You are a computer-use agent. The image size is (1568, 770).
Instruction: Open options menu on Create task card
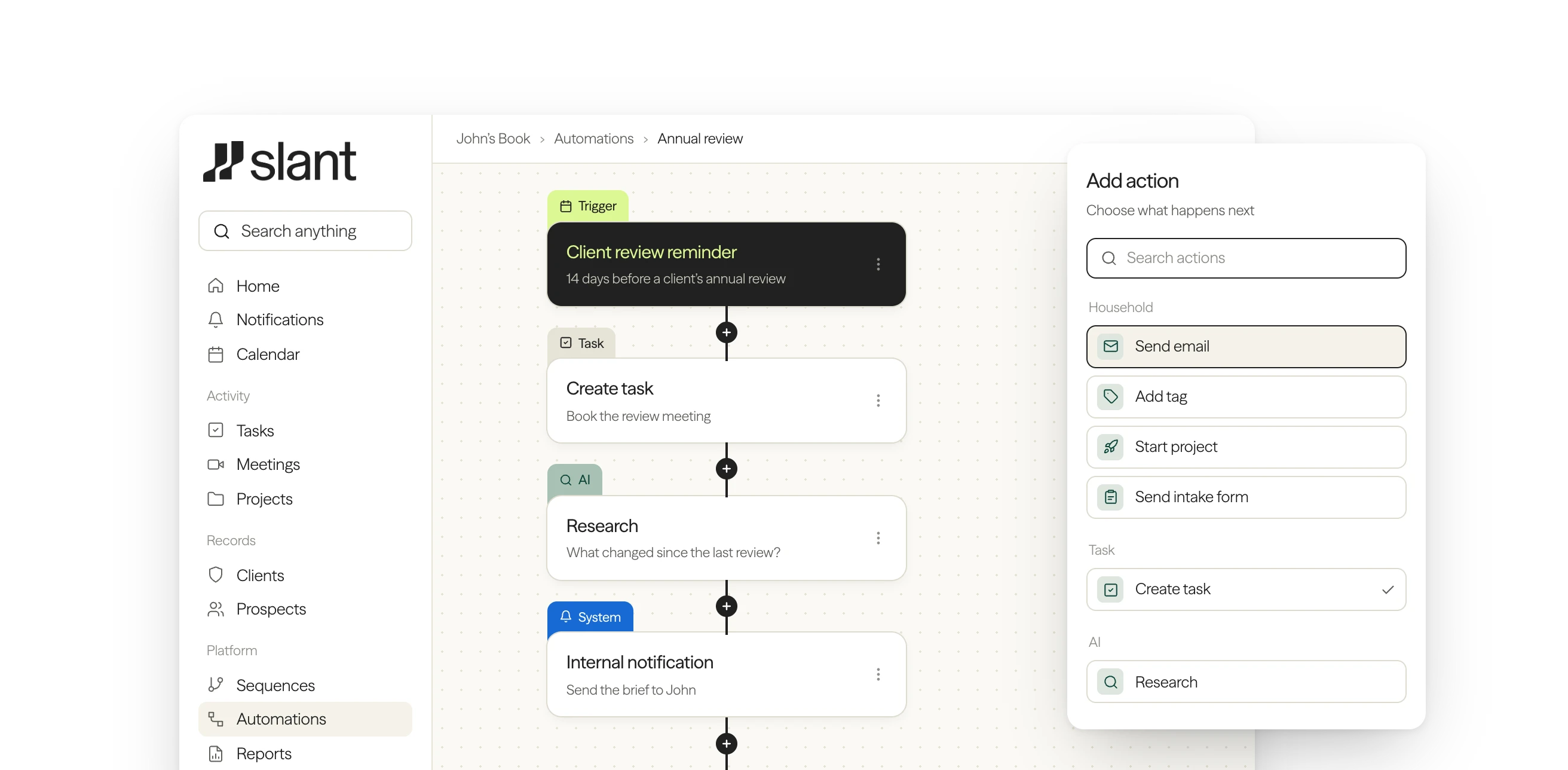click(x=878, y=401)
